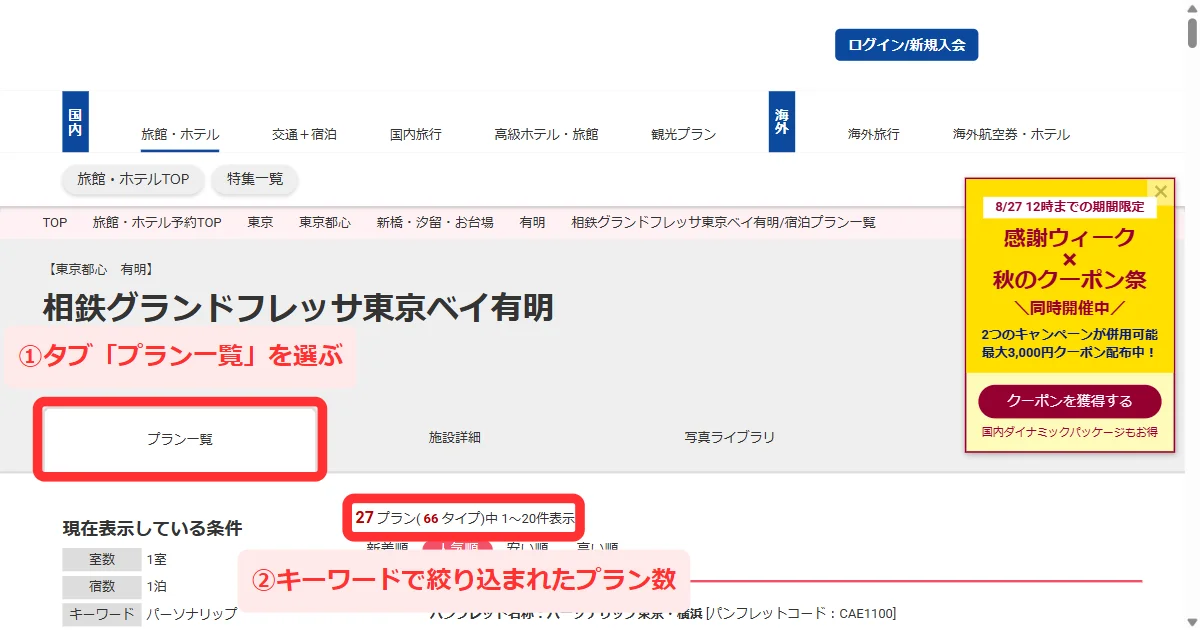
Task: Click the 旅館・ホテルTOP button
Action: pyautogui.click(x=133, y=179)
